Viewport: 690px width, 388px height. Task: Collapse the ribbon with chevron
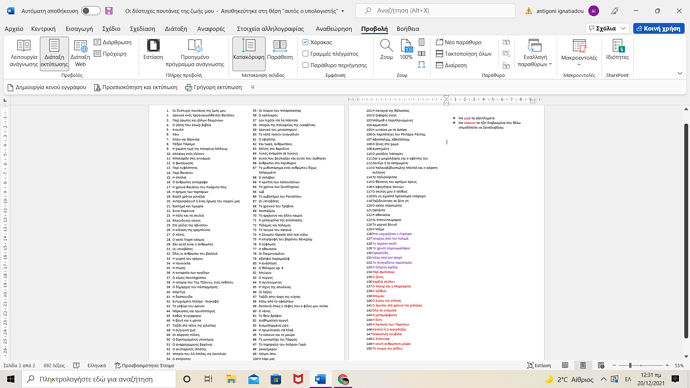click(x=680, y=73)
